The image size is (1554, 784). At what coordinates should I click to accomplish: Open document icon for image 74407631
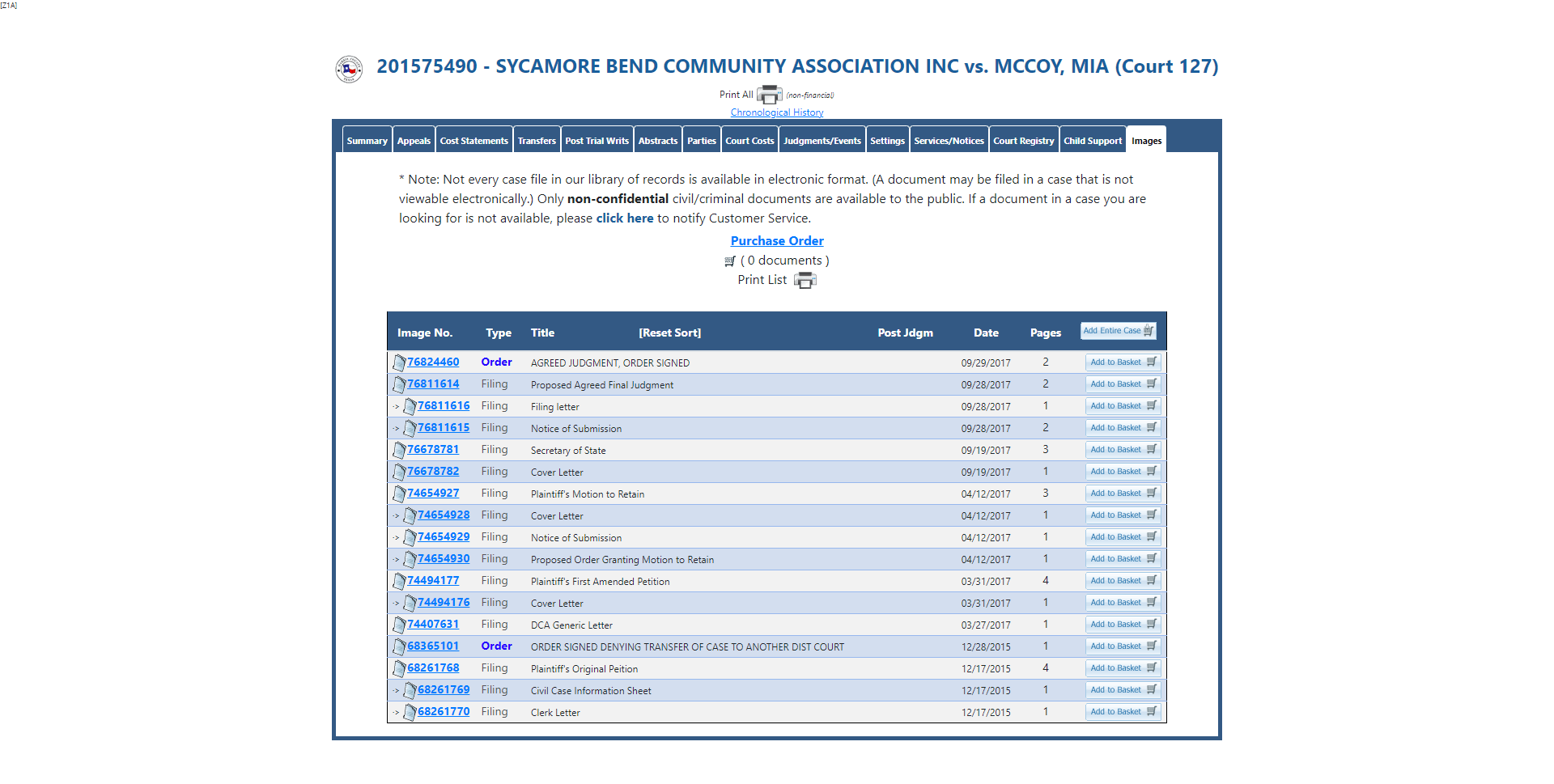[x=399, y=625]
